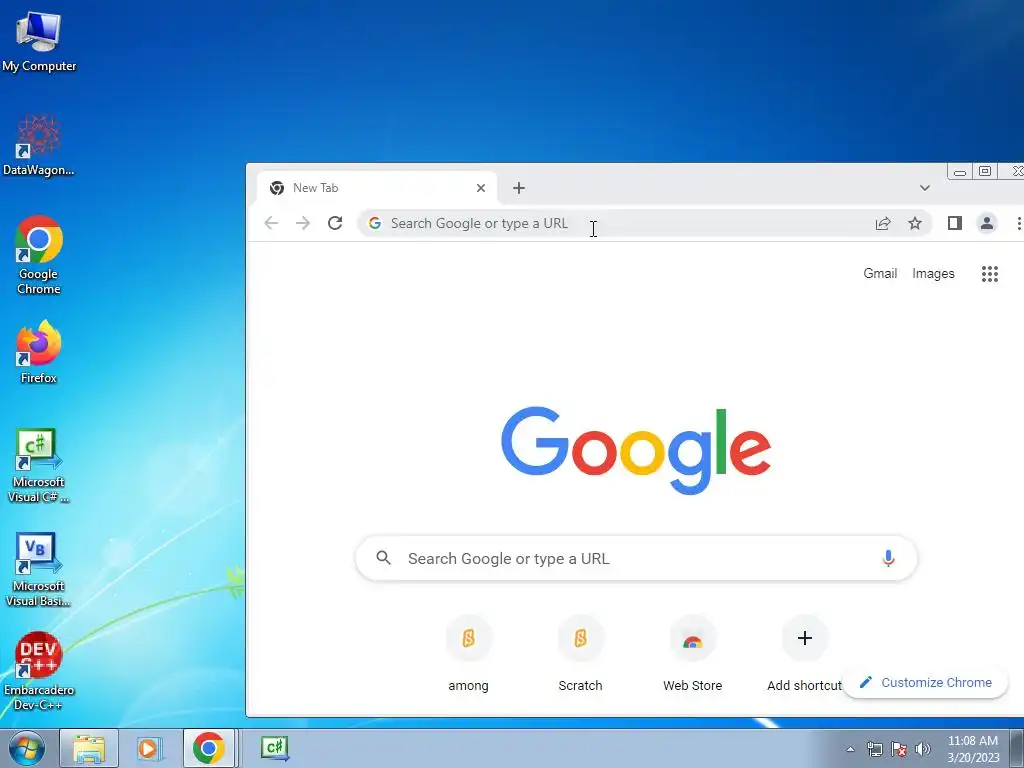Viewport: 1024px width, 768px height.
Task: Open Windows Media Player from the taskbar
Action: tap(149, 748)
